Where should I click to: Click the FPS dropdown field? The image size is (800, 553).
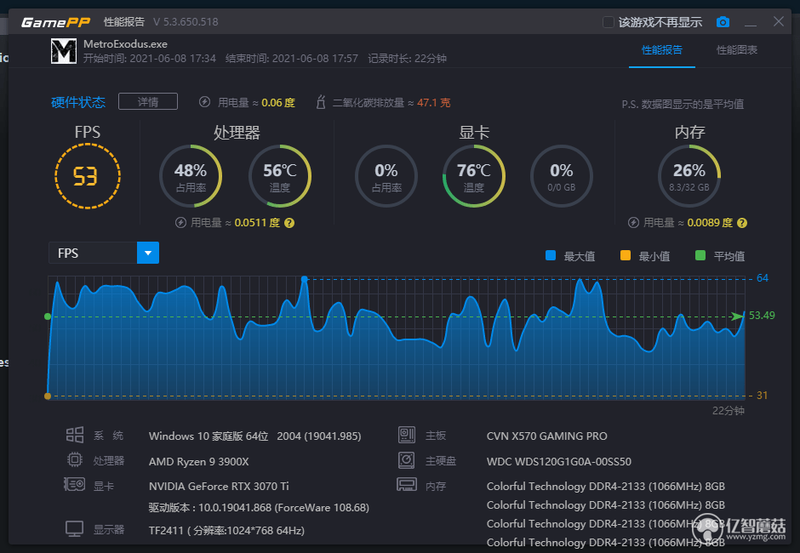click(x=104, y=253)
